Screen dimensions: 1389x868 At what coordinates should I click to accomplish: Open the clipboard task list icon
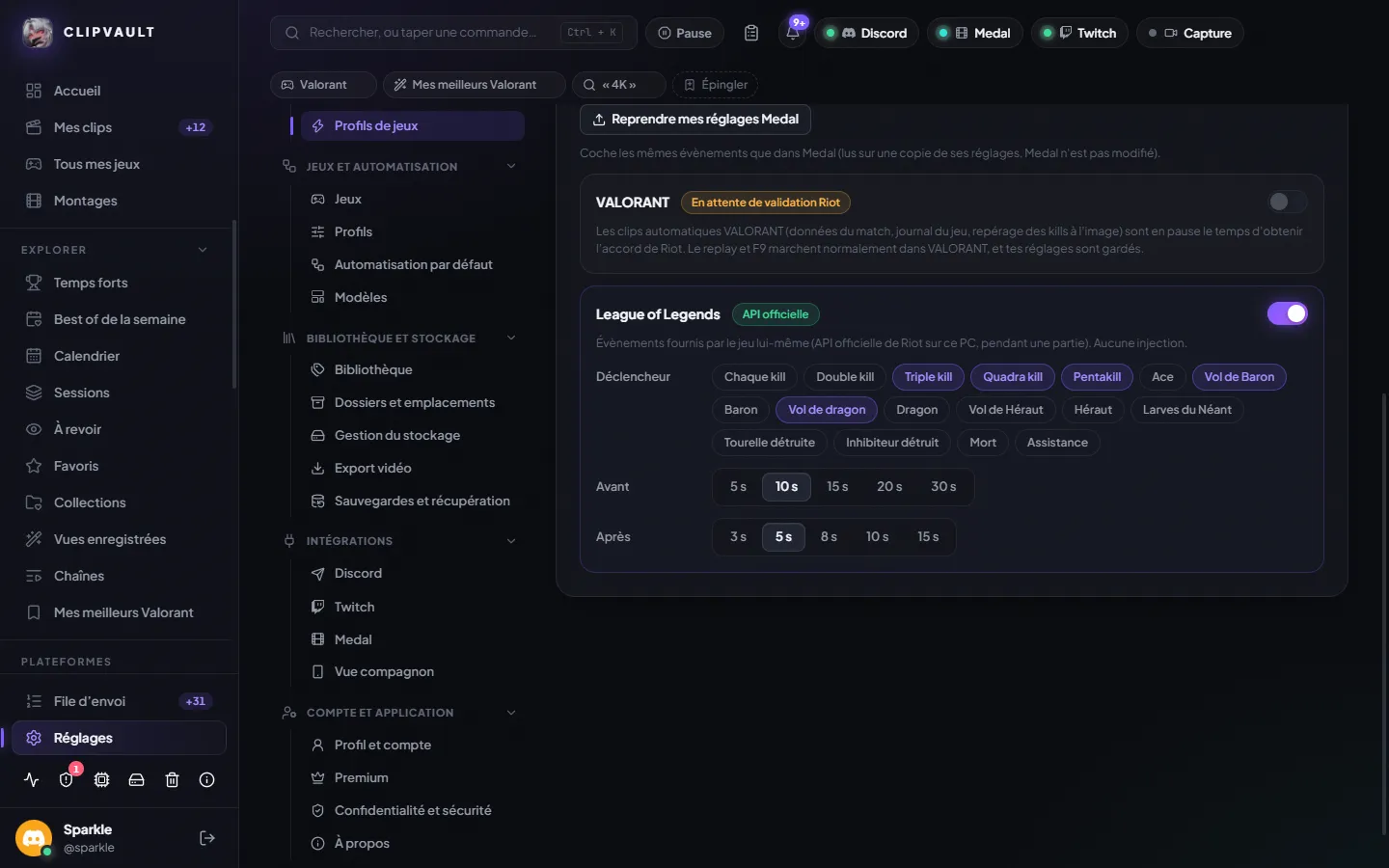pos(751,33)
